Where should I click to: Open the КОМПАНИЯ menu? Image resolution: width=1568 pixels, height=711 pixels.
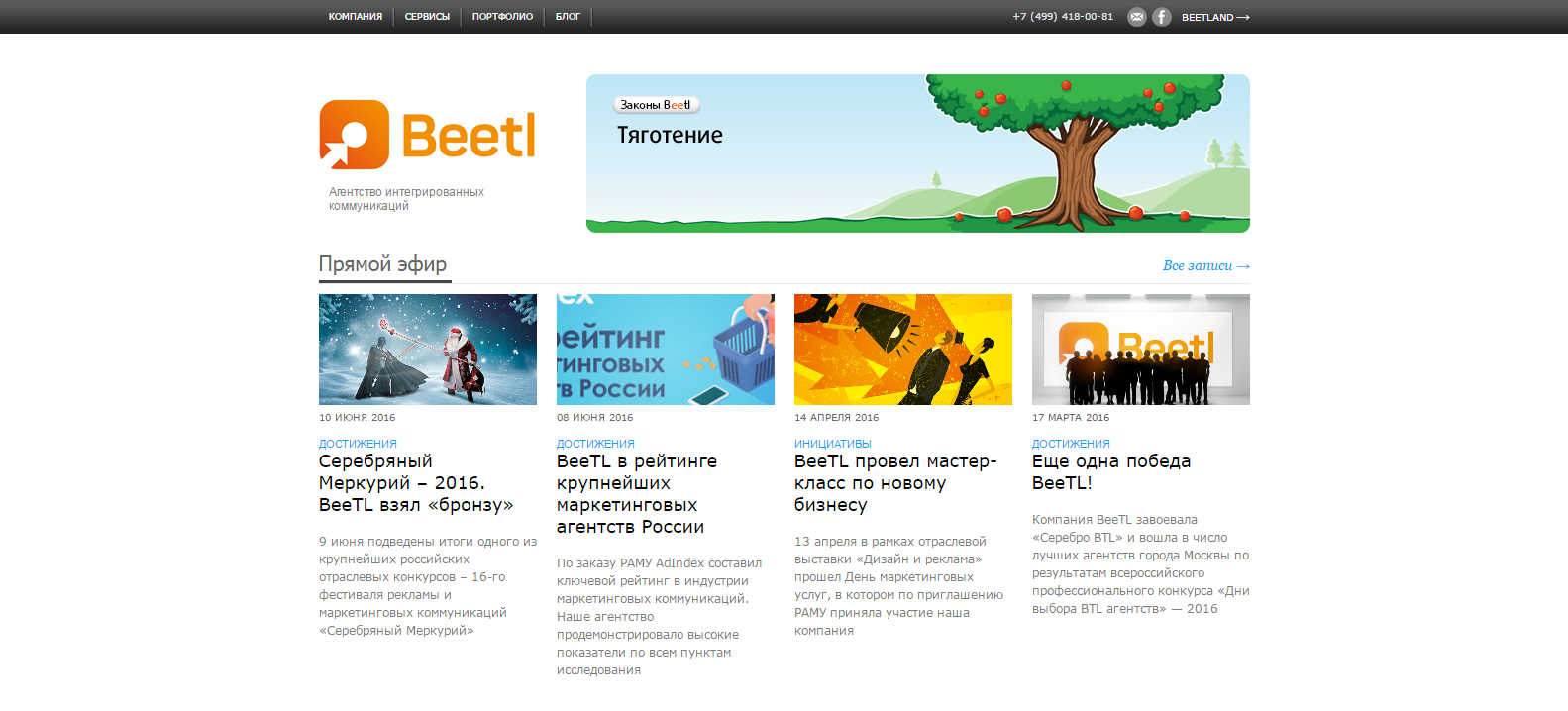pos(356,17)
